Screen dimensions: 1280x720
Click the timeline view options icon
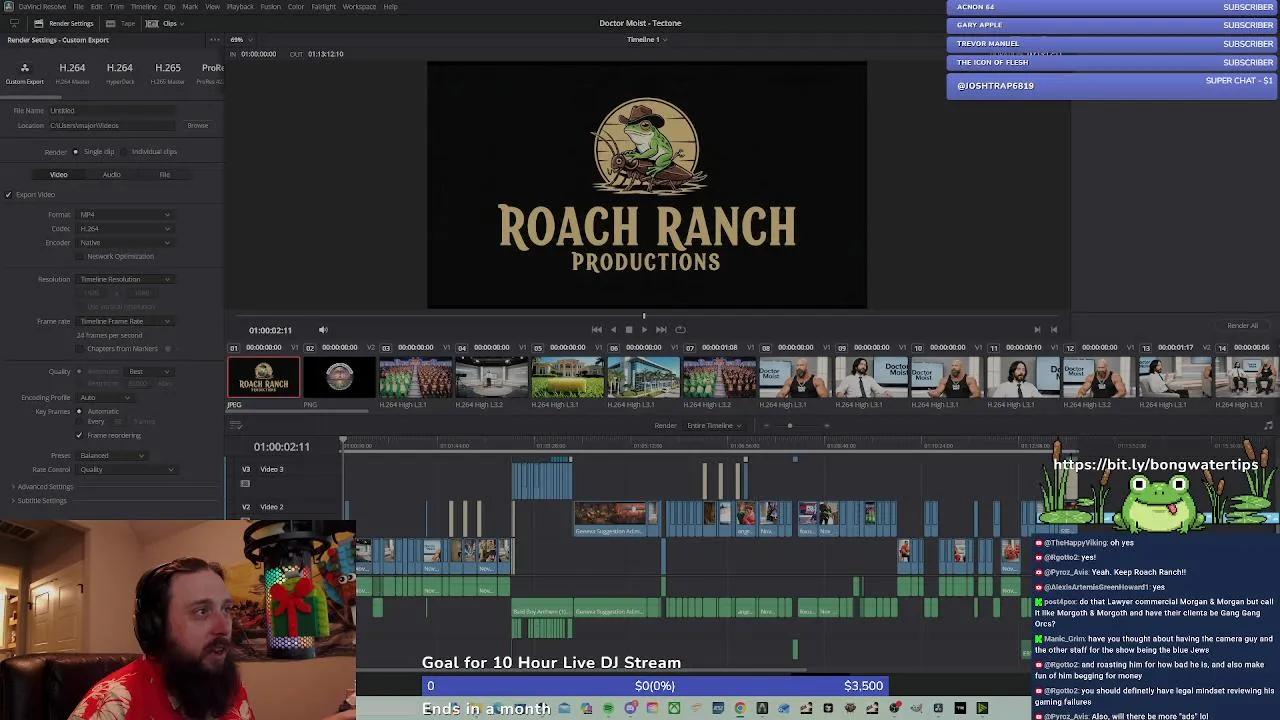point(236,426)
